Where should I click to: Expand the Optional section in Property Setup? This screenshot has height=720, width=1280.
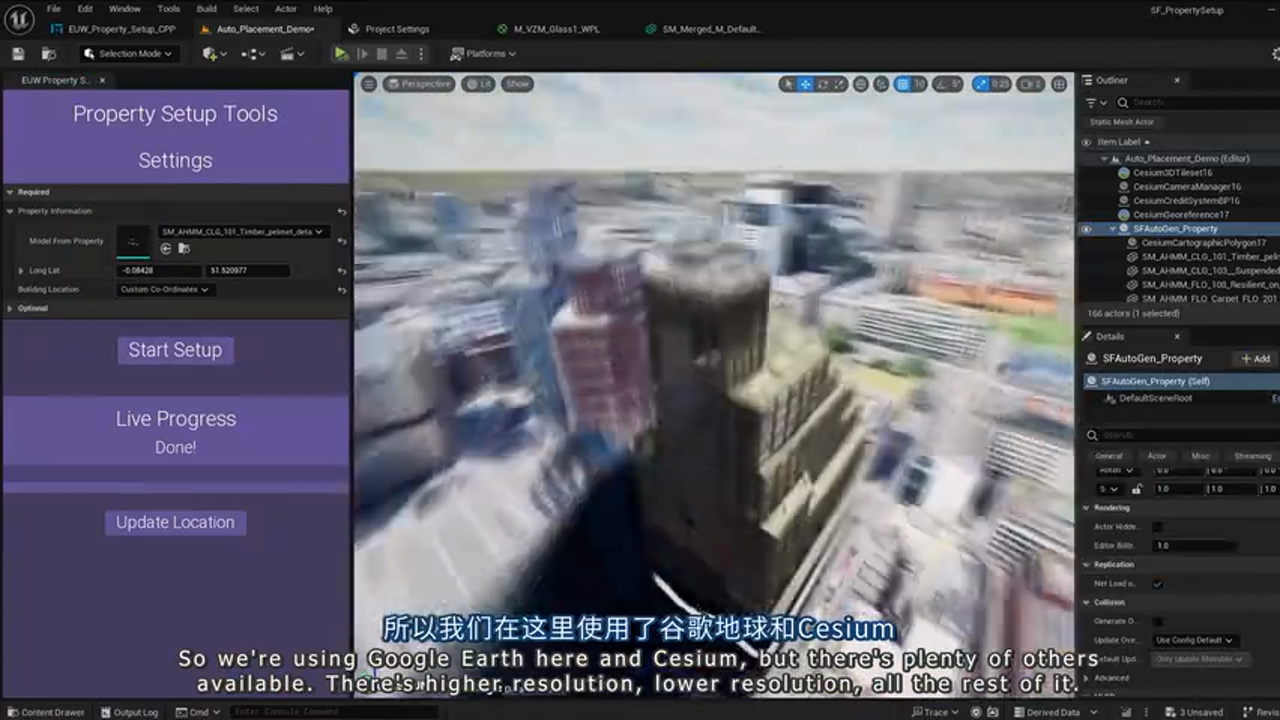pyautogui.click(x=10, y=308)
